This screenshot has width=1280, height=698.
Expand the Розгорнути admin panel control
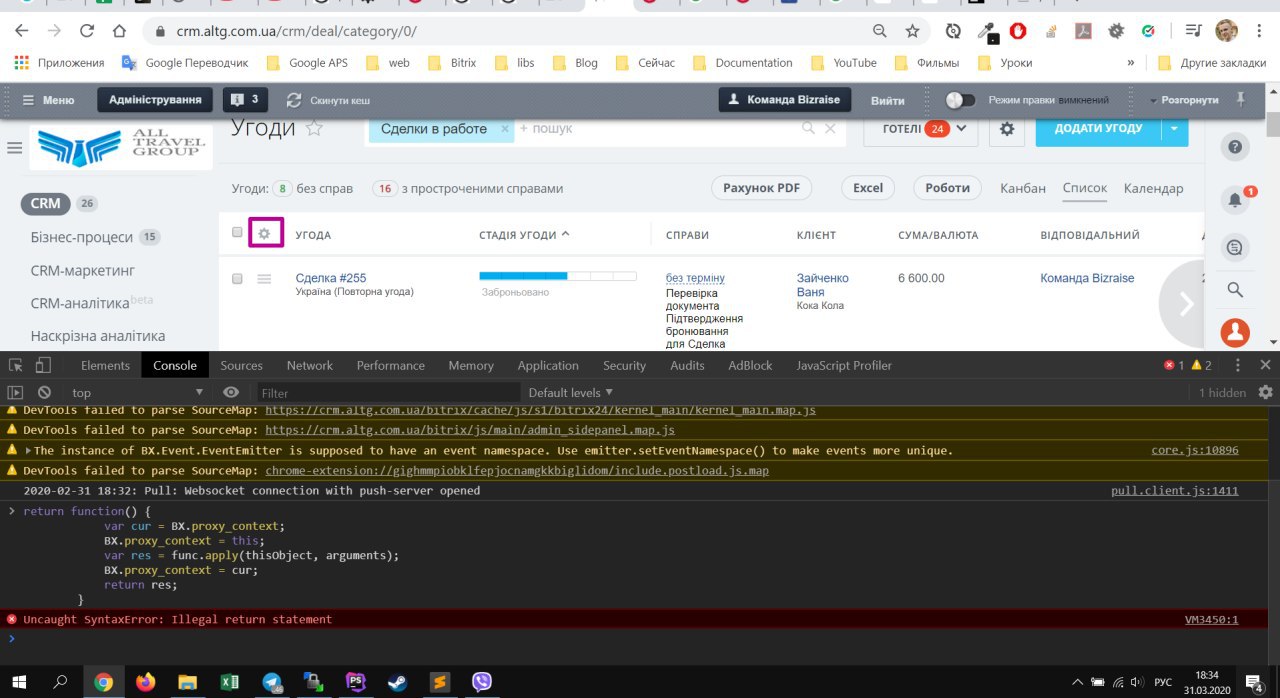tap(1184, 100)
